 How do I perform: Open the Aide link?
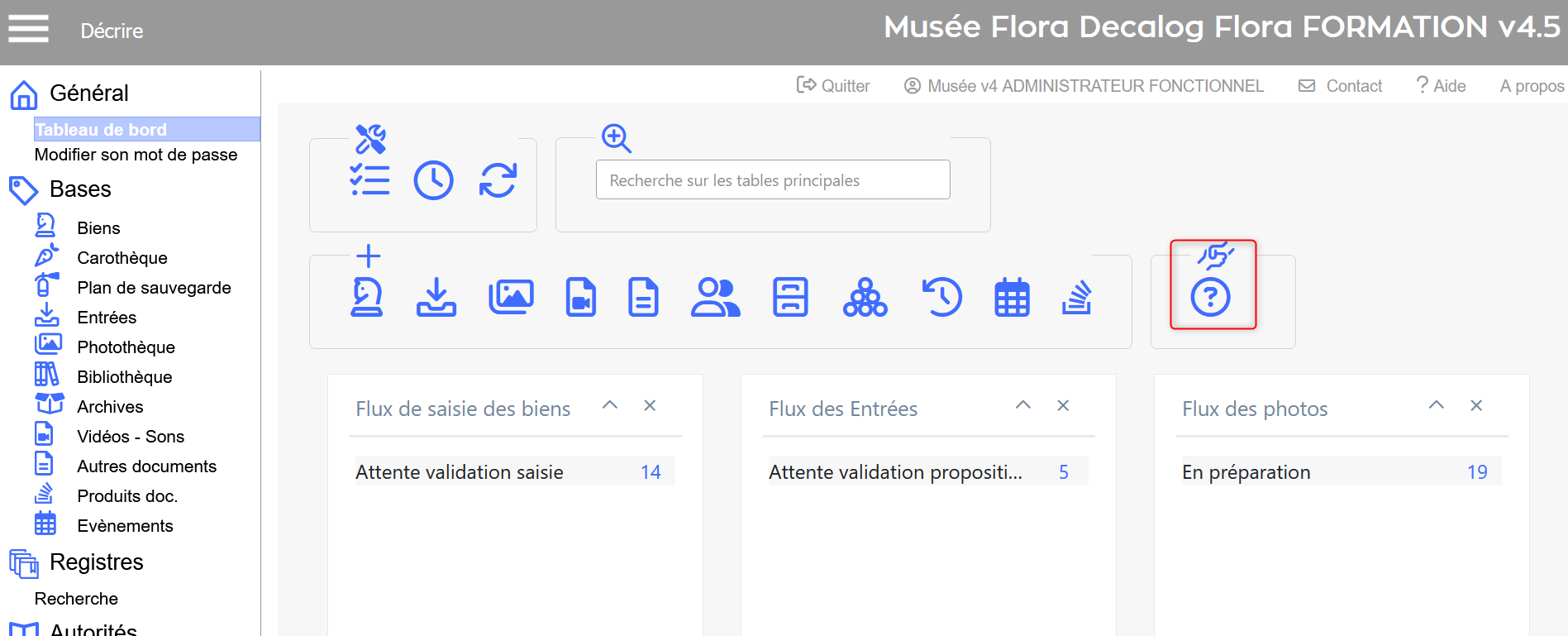[1441, 86]
